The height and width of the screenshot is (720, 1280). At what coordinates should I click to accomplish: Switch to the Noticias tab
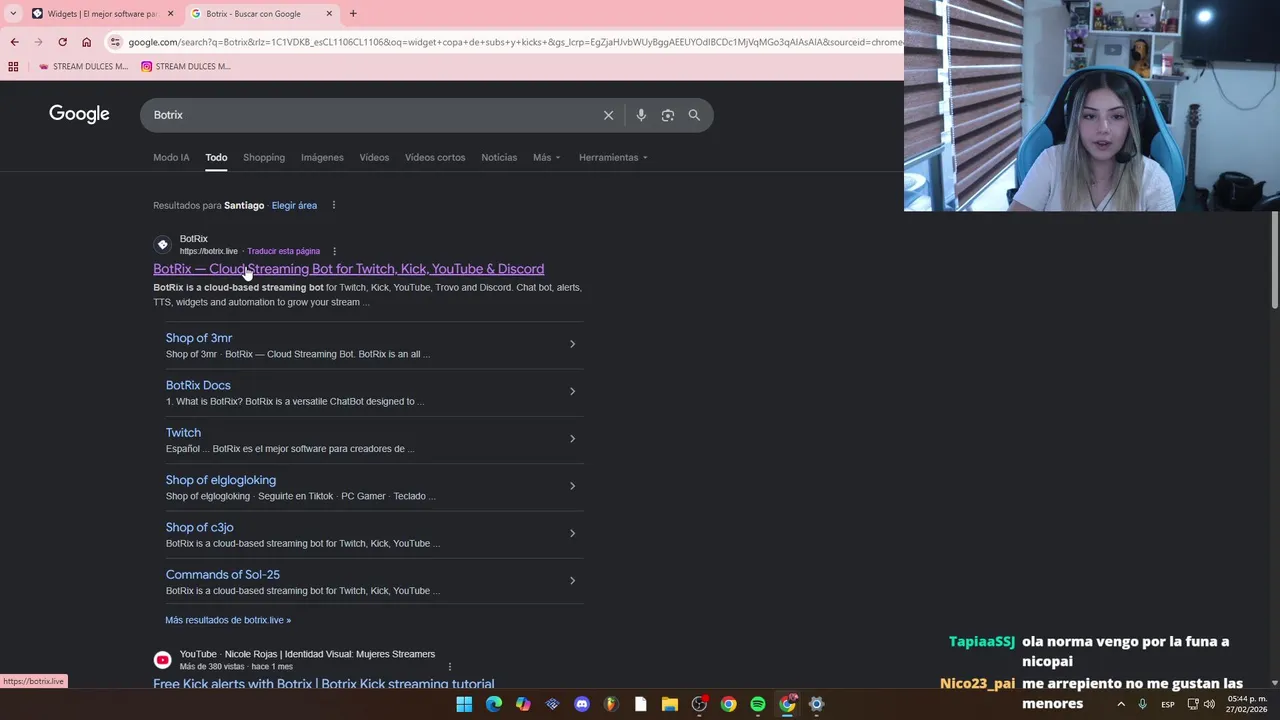pyautogui.click(x=499, y=157)
